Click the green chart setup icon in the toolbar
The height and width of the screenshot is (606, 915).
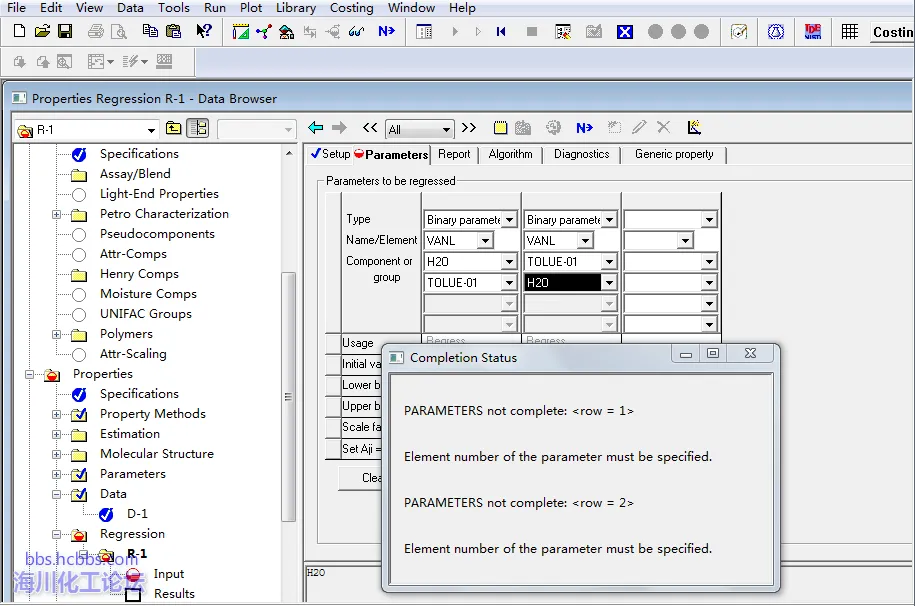240,32
